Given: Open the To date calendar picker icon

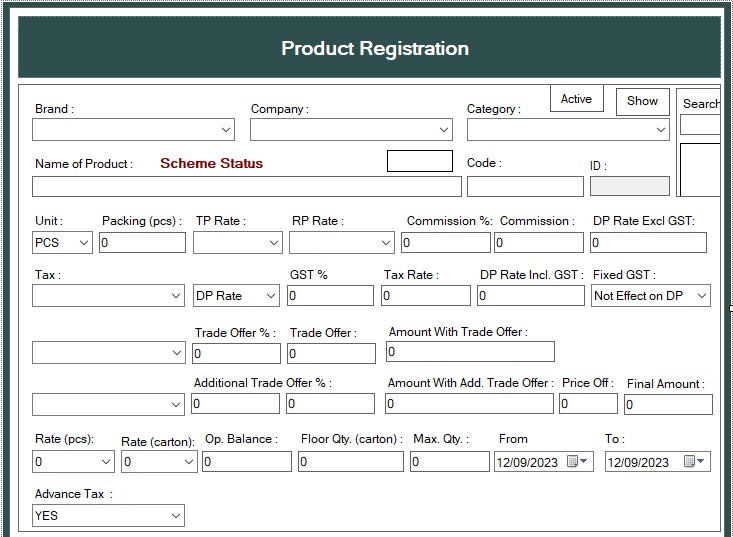Looking at the screenshot, I should [694, 462].
